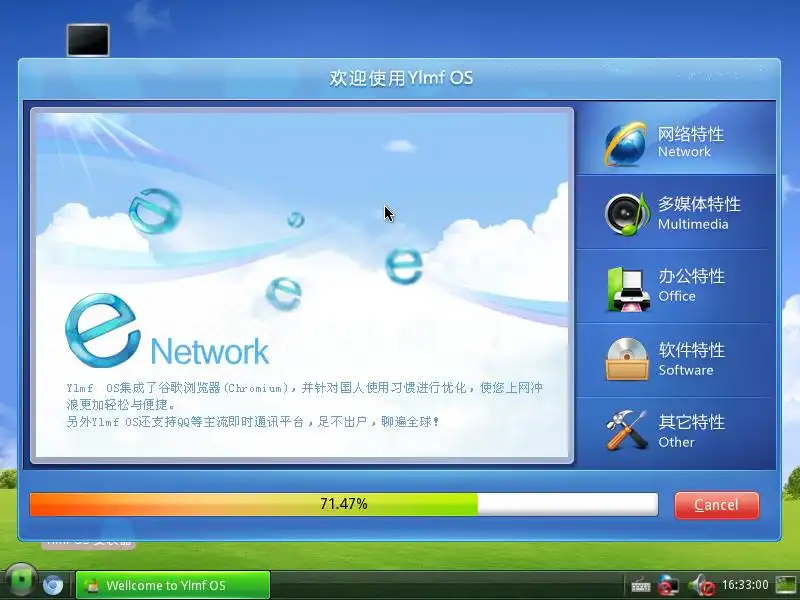Open the Office features tab
This screenshot has width=800, height=600.
point(676,286)
